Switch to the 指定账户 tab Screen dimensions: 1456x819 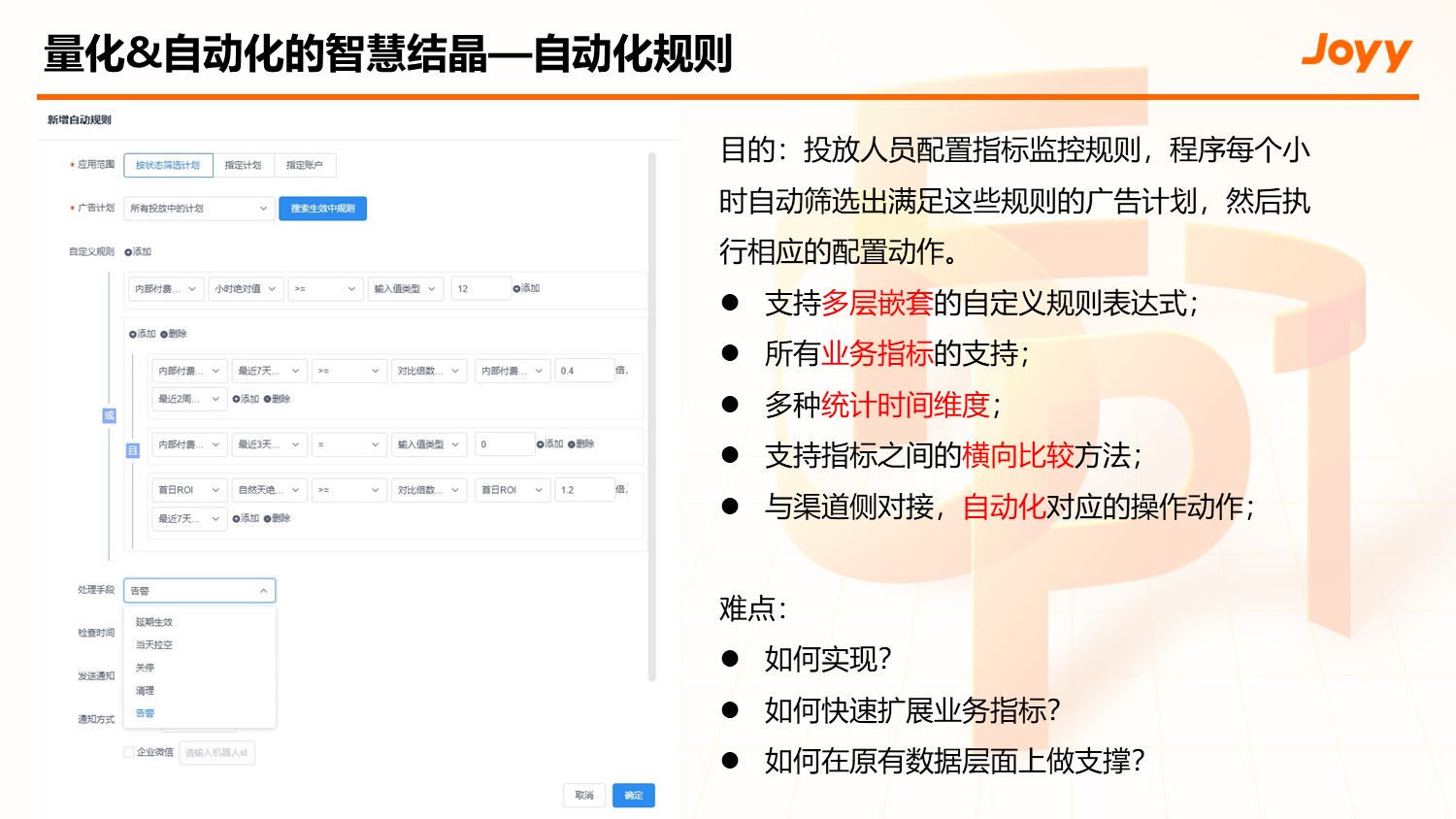pos(305,166)
